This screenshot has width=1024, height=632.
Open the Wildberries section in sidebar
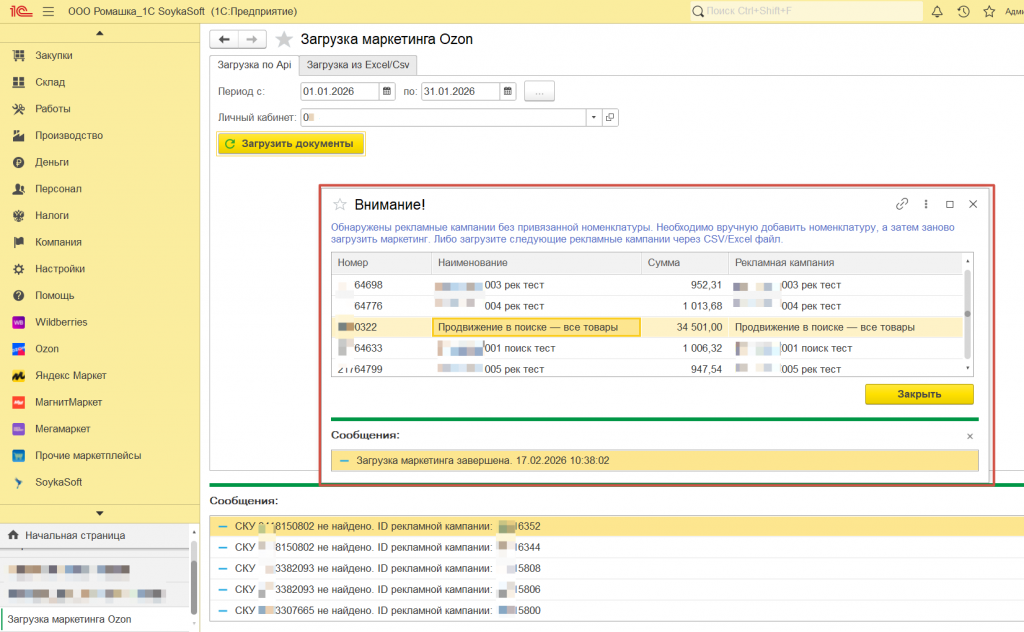coord(62,322)
